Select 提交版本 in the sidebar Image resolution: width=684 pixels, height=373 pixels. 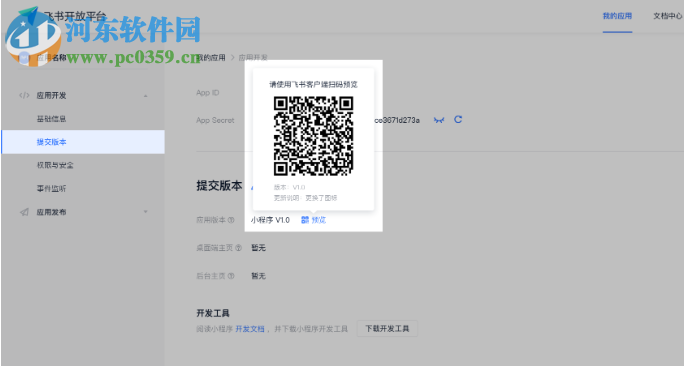click(83, 142)
